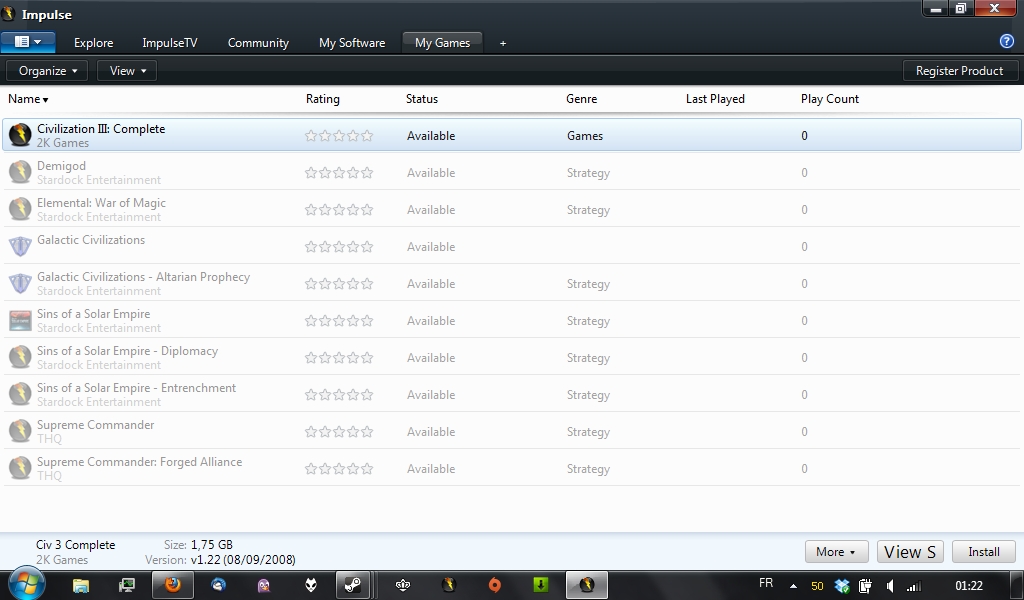The height and width of the screenshot is (600, 1024).
Task: Open the Origin taskbar icon
Action: (494, 585)
